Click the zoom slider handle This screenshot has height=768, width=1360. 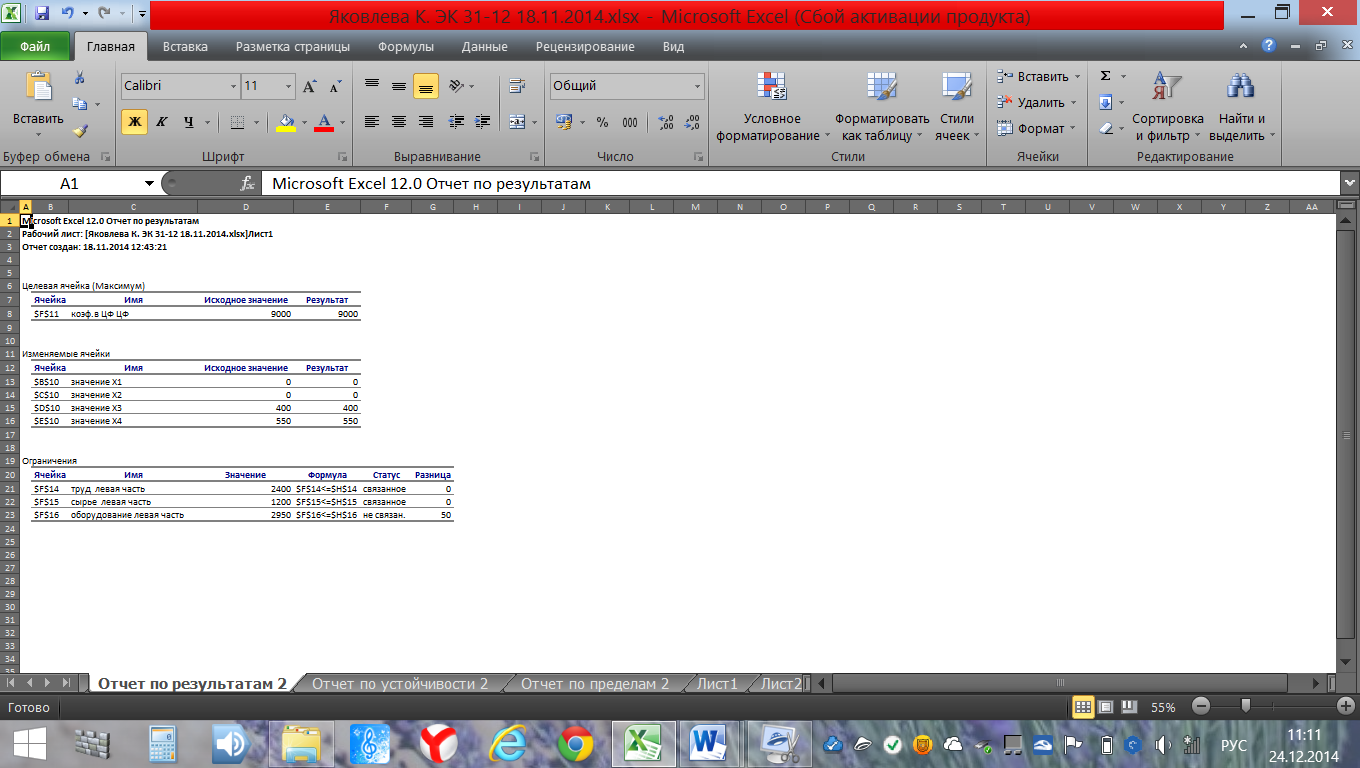[x=1245, y=706]
